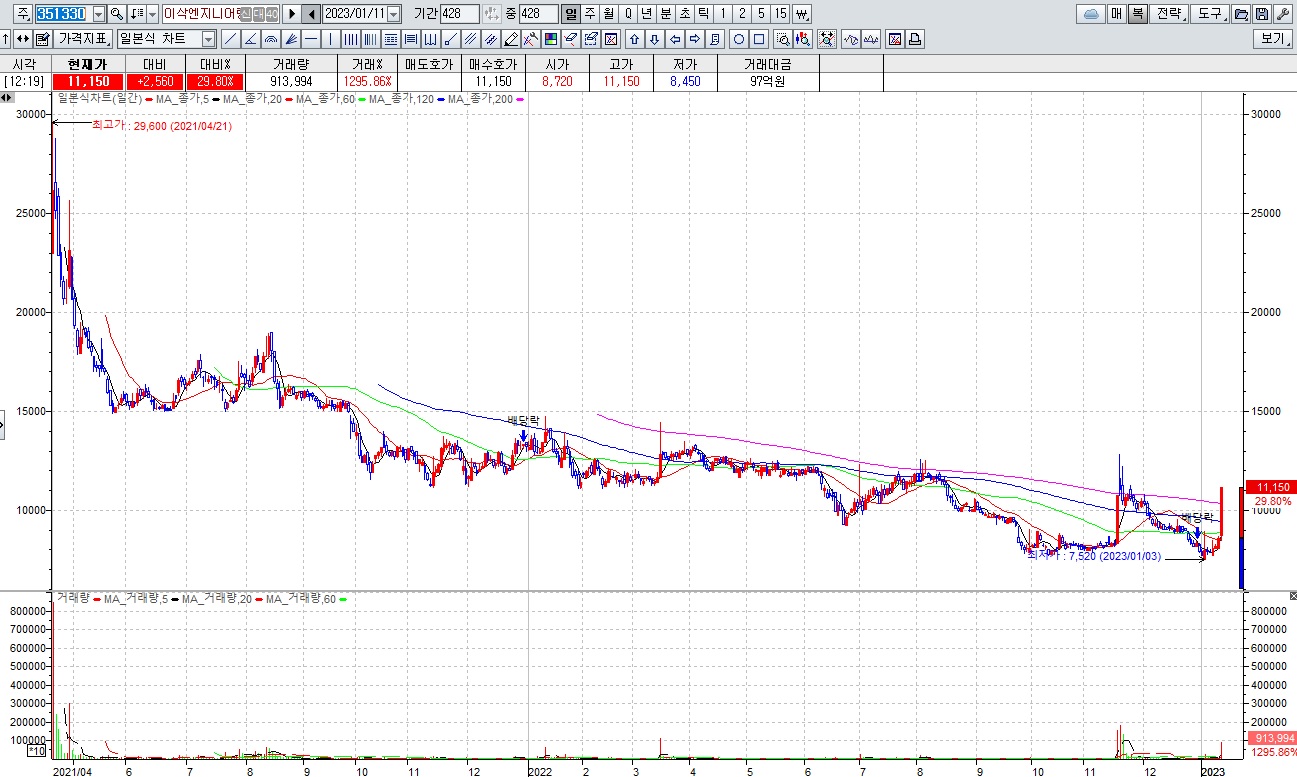
Task: Select the Fibonacci fan tool
Action: pos(290,39)
